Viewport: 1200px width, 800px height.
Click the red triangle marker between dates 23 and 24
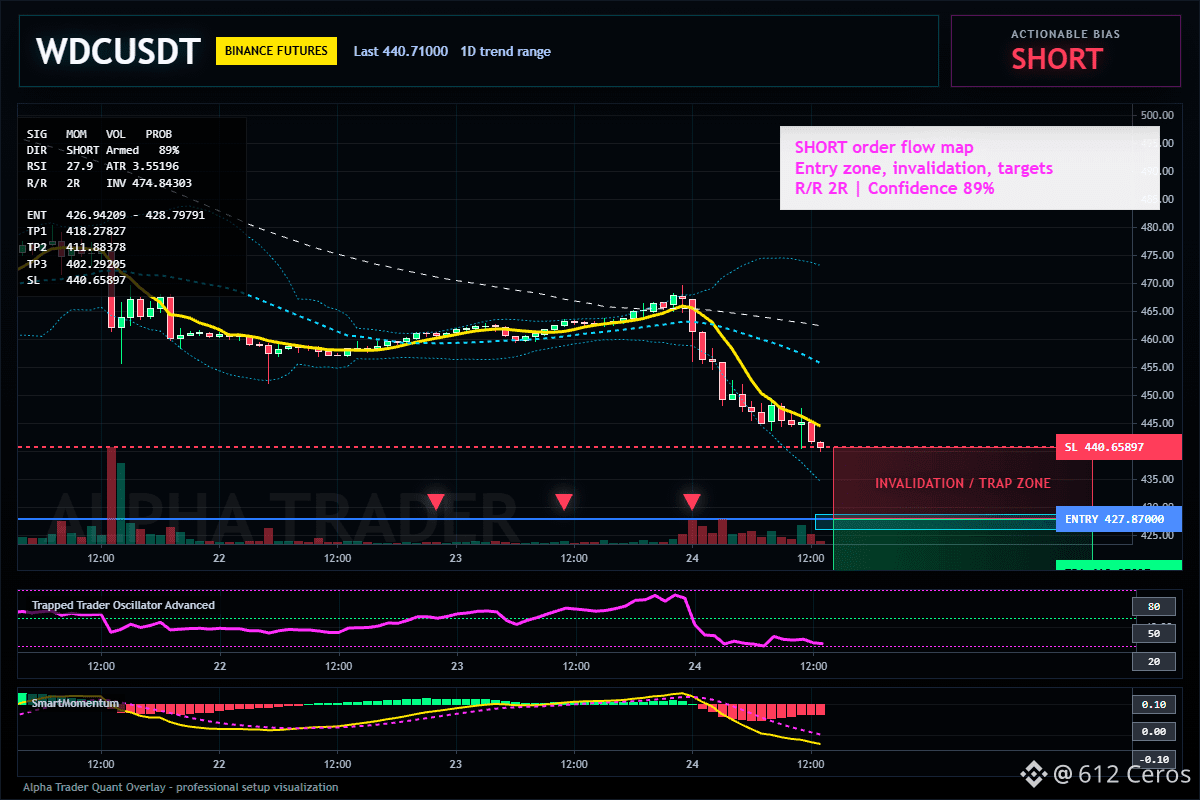(564, 500)
